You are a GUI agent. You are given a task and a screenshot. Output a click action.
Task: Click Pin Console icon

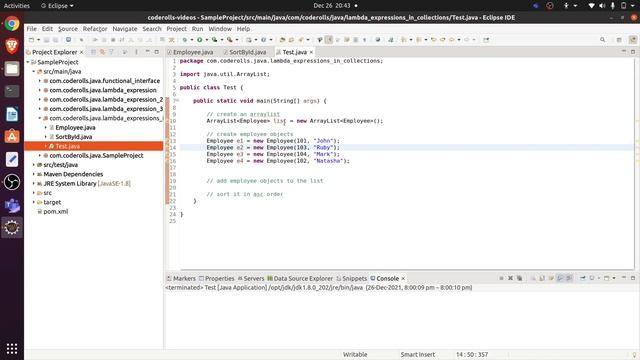pos(583,278)
